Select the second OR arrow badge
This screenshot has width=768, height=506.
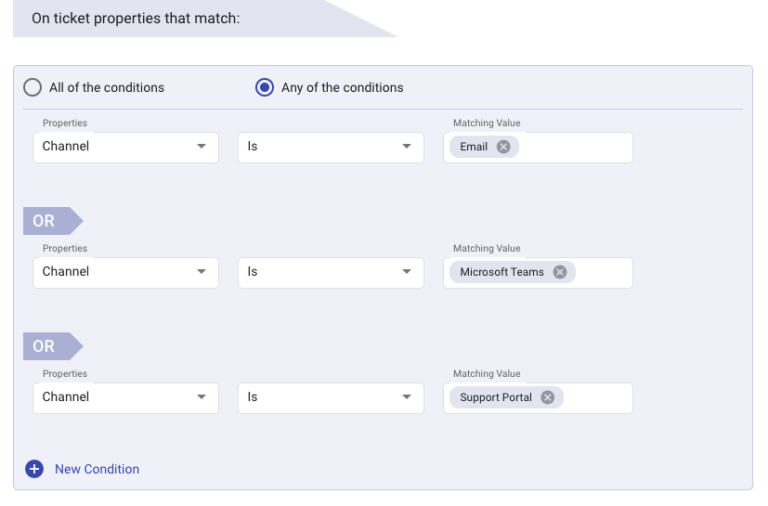(52, 346)
